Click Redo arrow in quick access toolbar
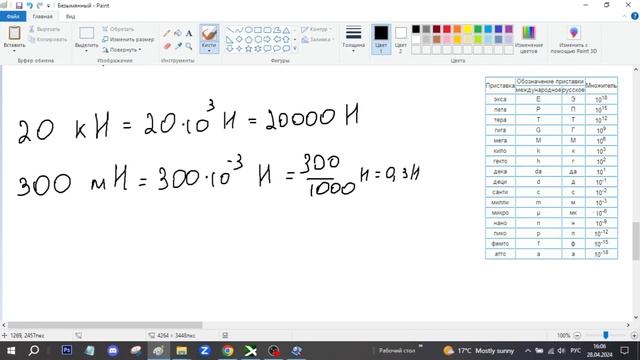Image resolution: width=640 pixels, height=360 pixels. coord(40,5)
